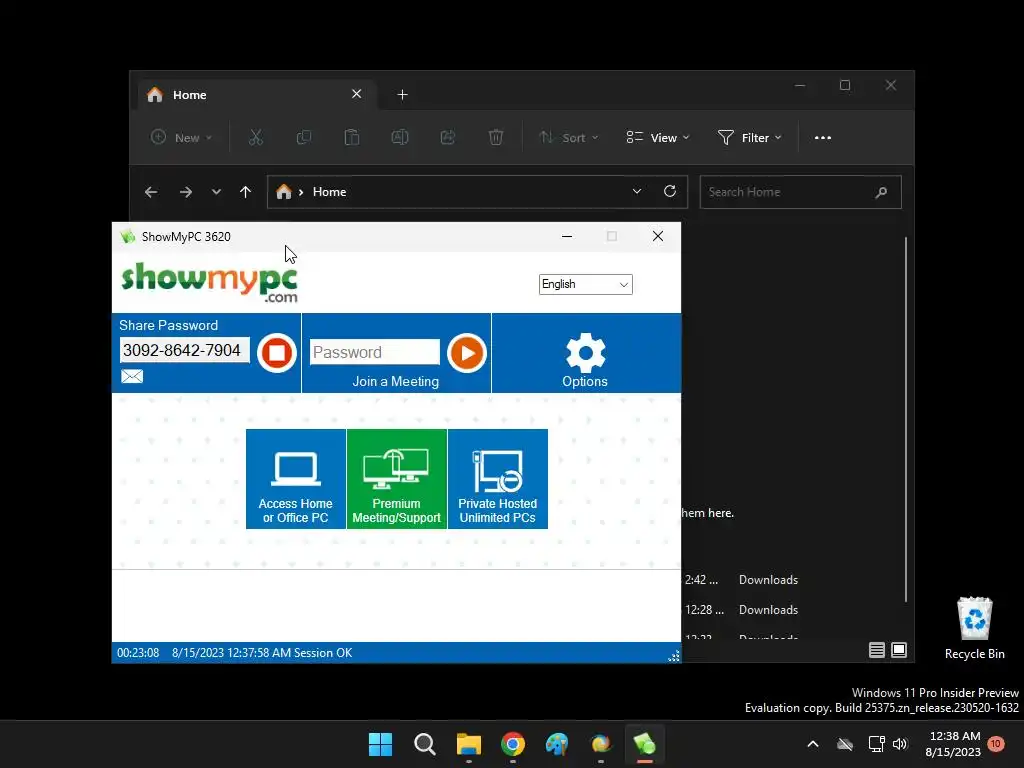Click the Cut icon in File Explorer

255,137
